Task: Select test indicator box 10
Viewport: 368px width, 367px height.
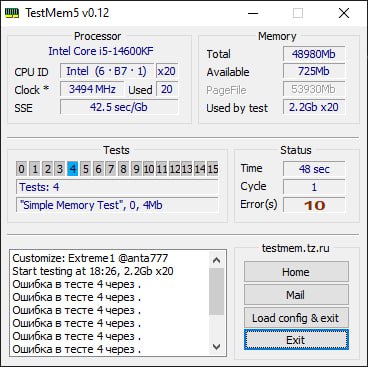Action: 149,169
